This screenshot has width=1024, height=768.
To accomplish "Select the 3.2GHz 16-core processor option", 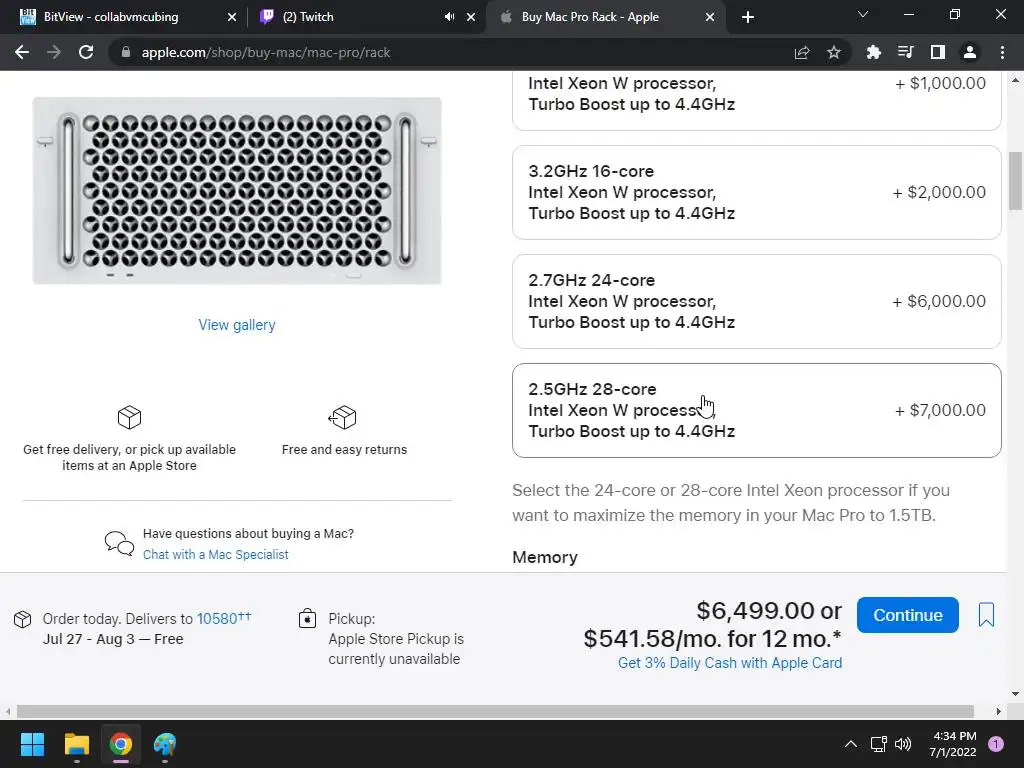I will click(x=756, y=192).
